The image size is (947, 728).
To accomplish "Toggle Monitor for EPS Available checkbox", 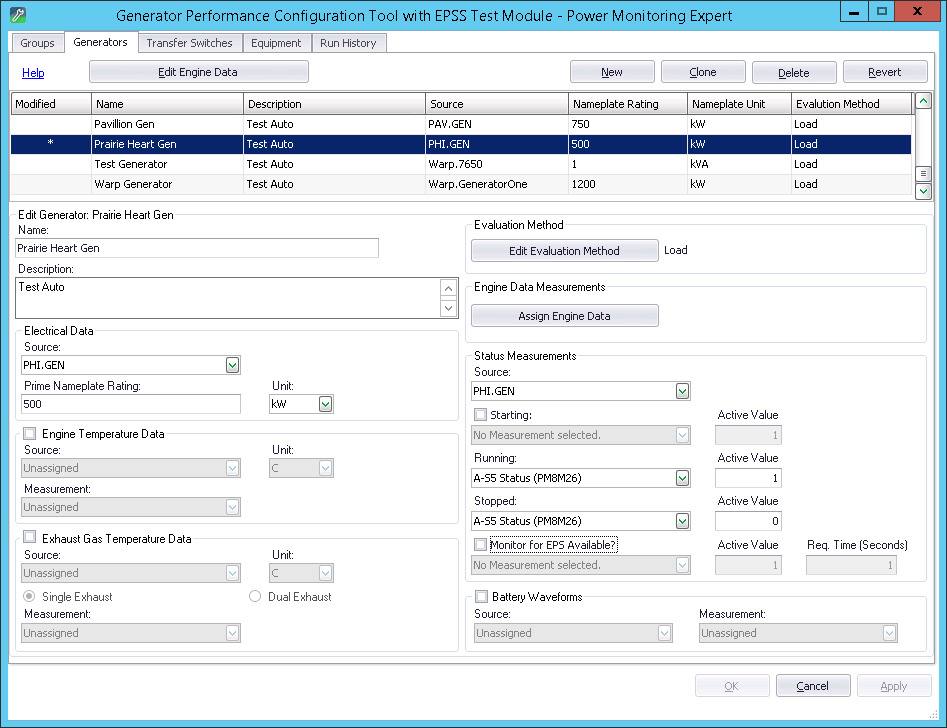I will point(481,544).
